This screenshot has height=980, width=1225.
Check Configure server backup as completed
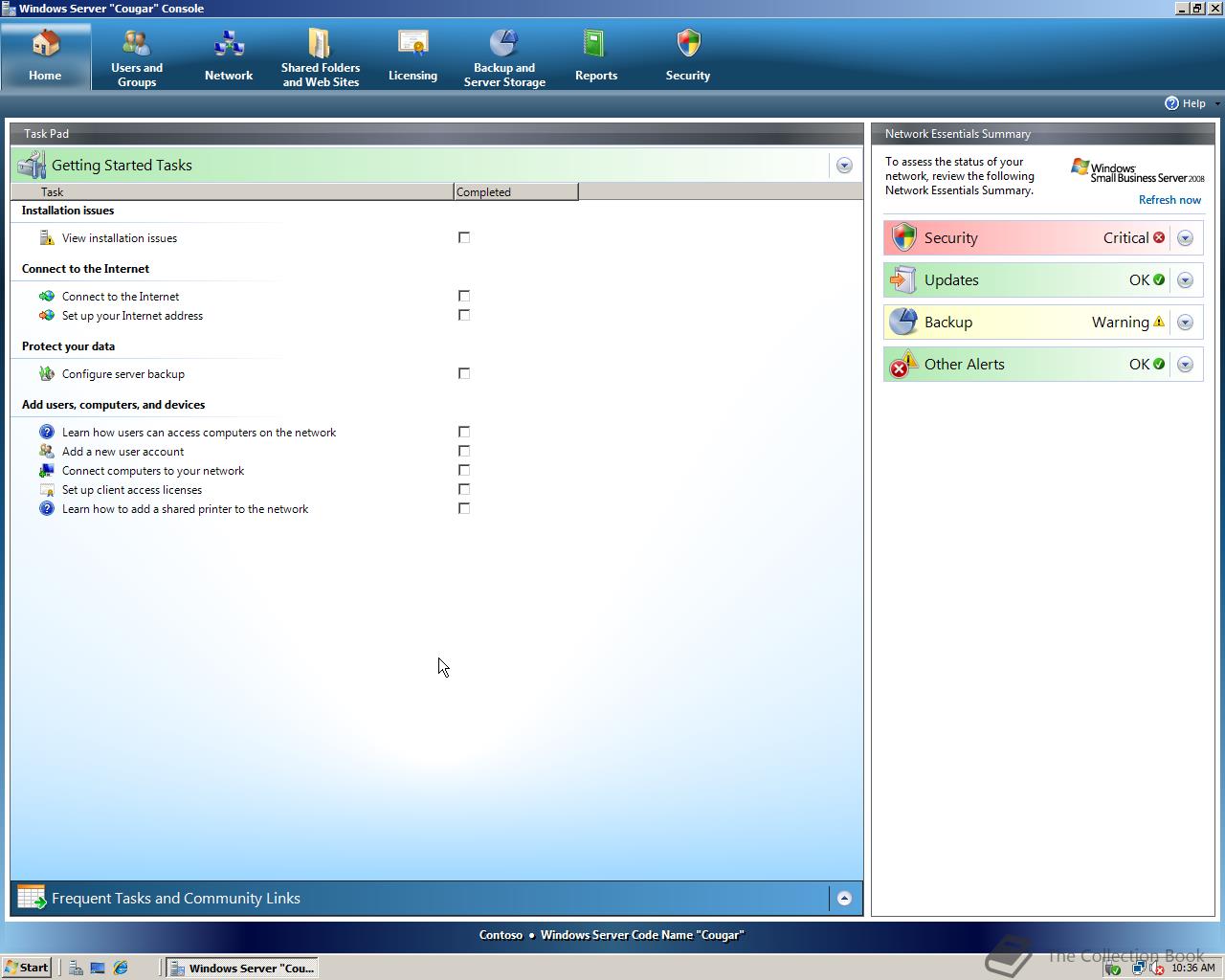[464, 373]
